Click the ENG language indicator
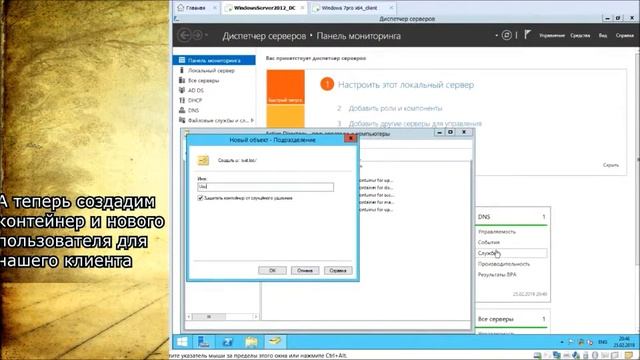 (602, 342)
